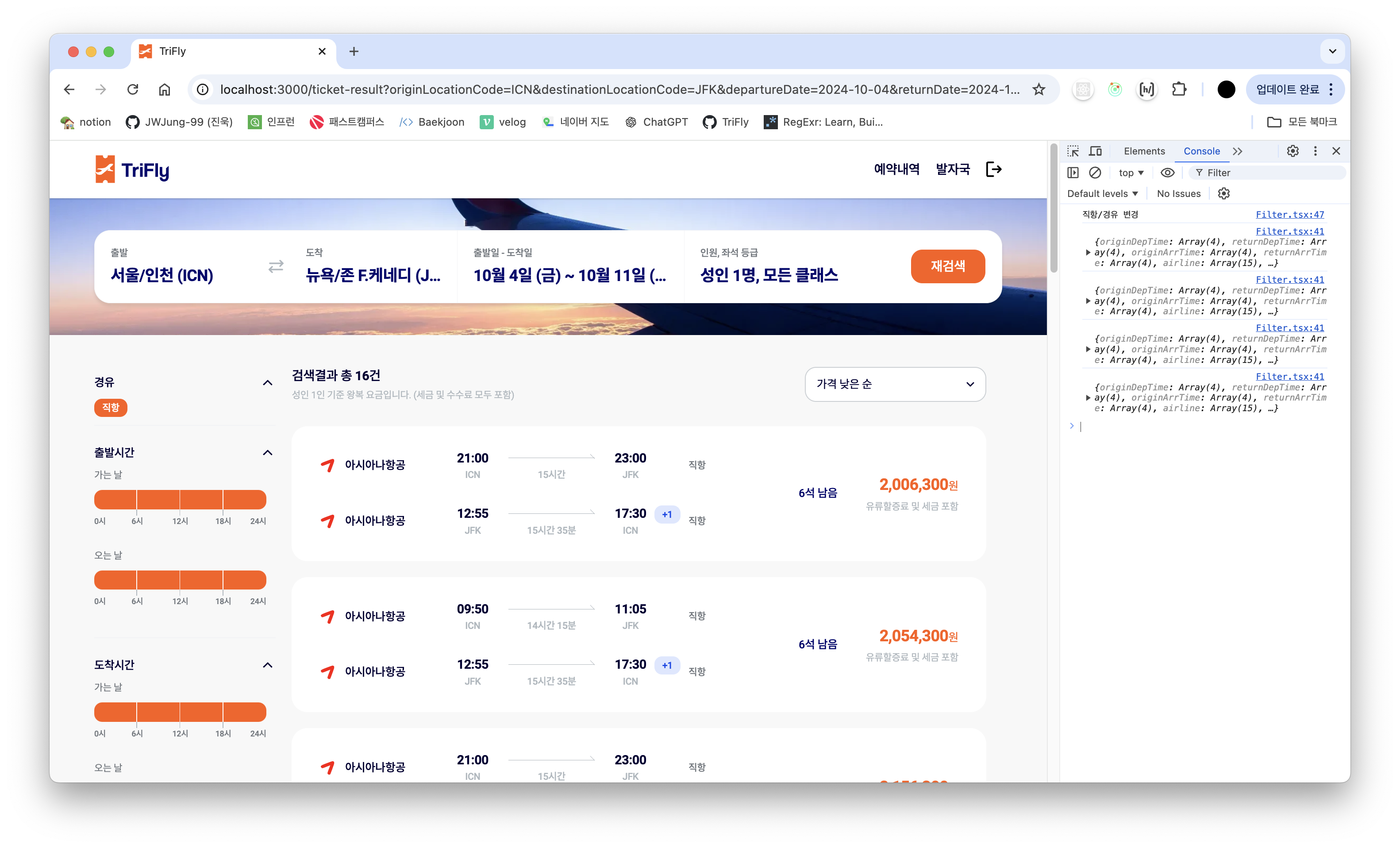
Task: Collapse the 출발시간 filter section
Action: coord(268,452)
